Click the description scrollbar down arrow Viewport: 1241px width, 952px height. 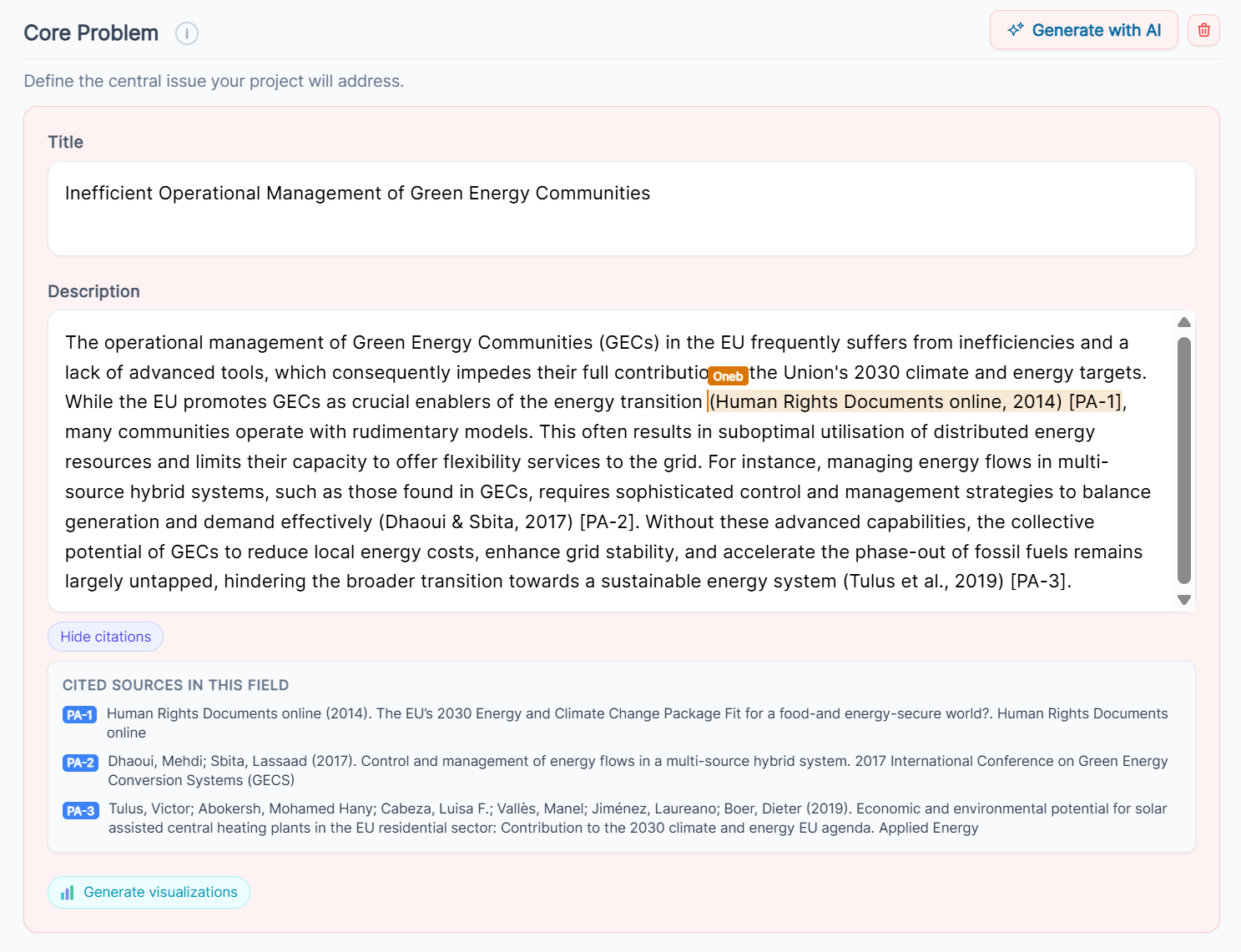[1183, 599]
